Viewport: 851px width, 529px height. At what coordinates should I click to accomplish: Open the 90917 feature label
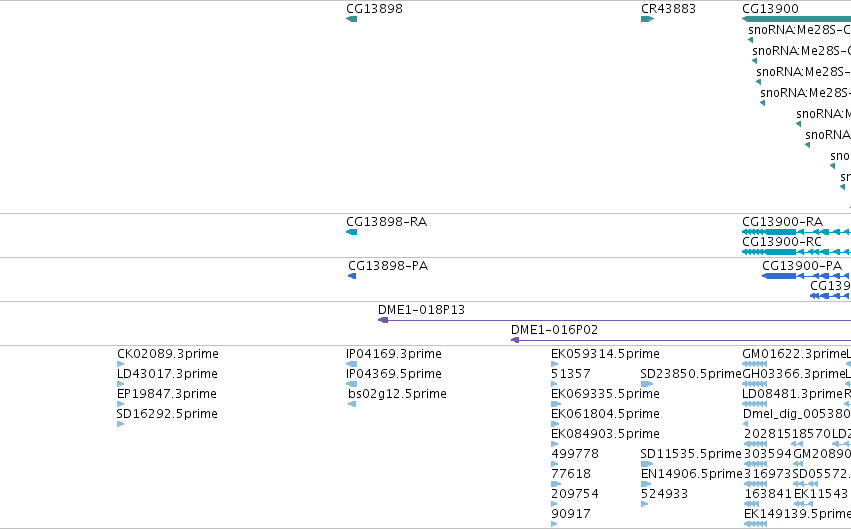click(570, 514)
